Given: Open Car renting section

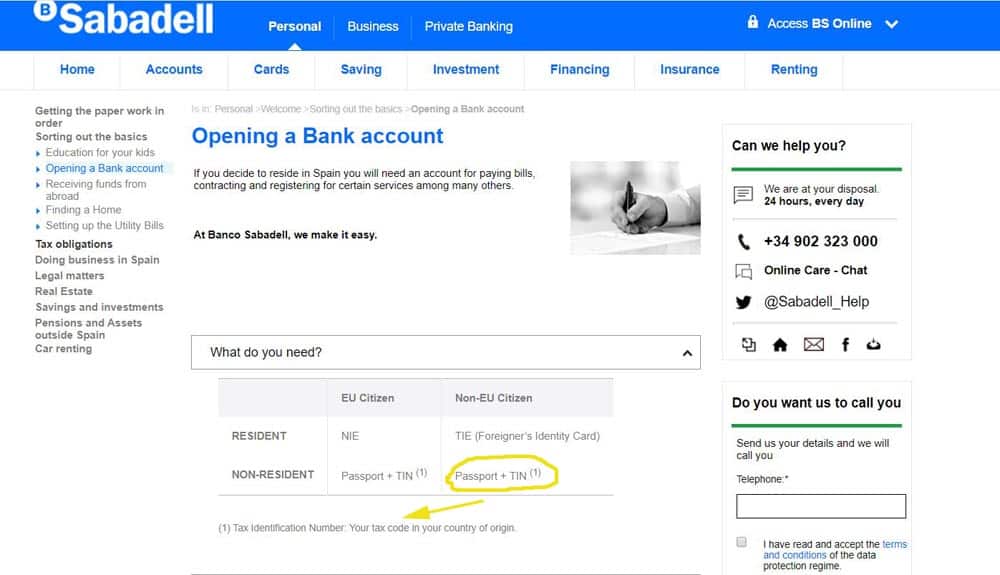Looking at the screenshot, I should click(x=63, y=349).
